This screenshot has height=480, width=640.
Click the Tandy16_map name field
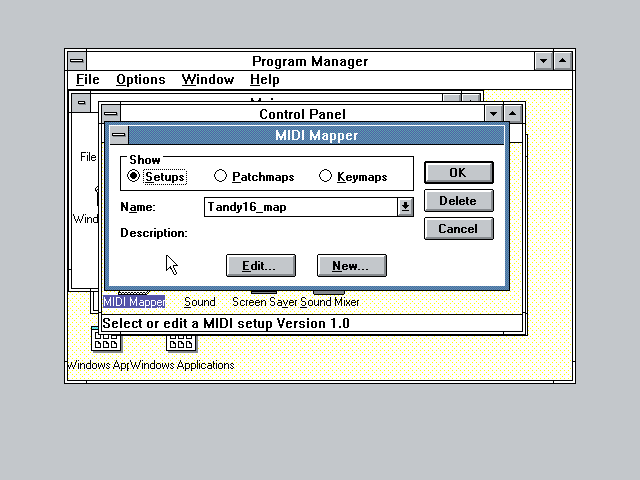(301, 207)
